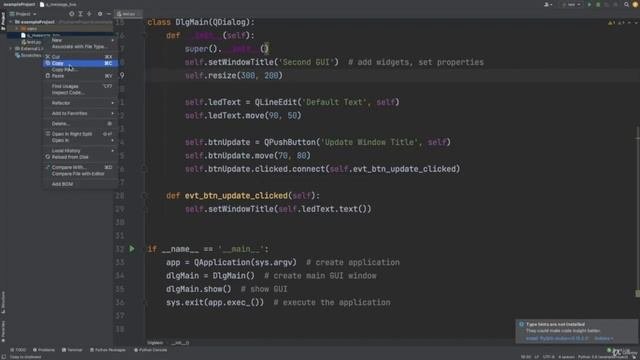Open Search Everywhere magnifier icon
640x360 pixels.
click(x=626, y=4)
